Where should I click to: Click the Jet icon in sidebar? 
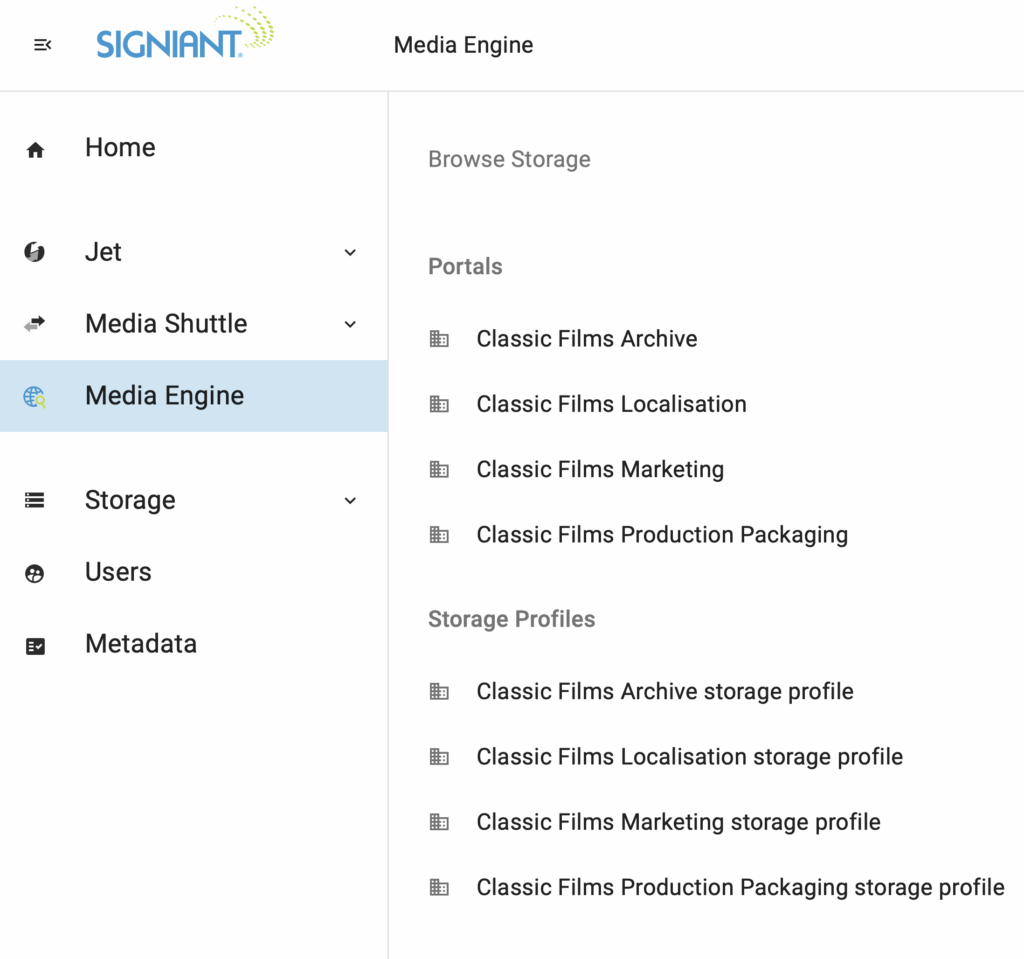pyautogui.click(x=35, y=252)
